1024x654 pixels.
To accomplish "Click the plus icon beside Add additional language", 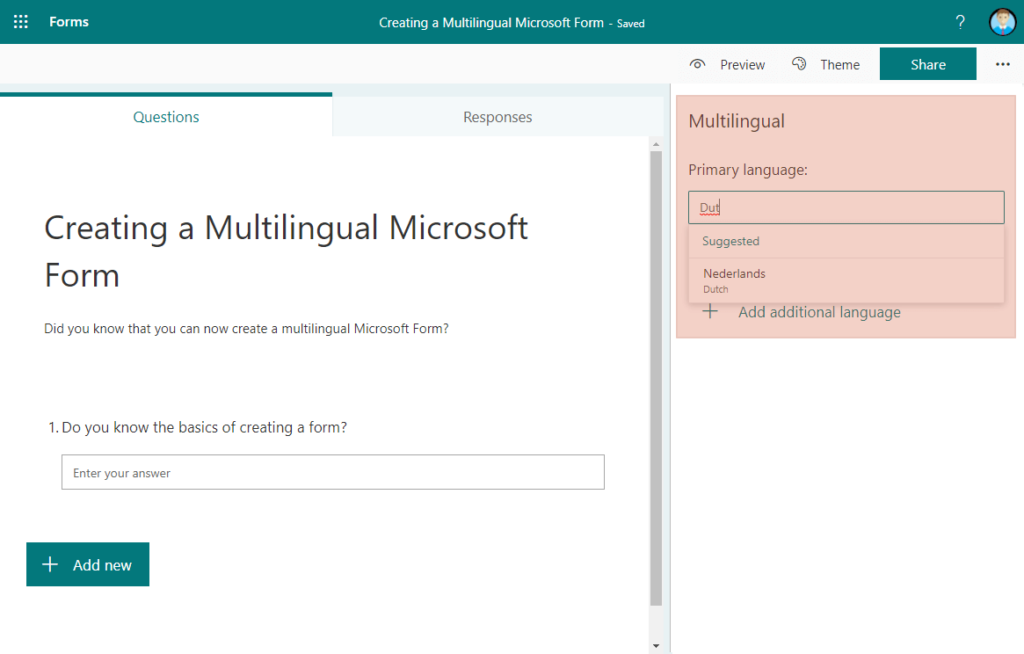I will [x=710, y=312].
